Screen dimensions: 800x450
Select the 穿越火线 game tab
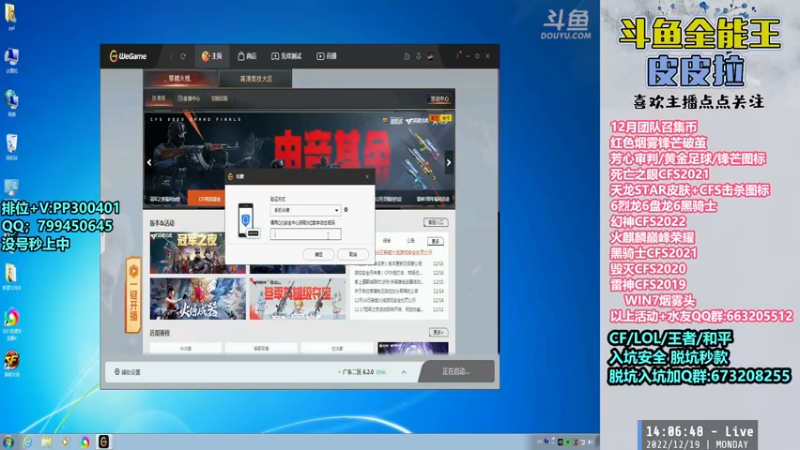tap(180, 79)
